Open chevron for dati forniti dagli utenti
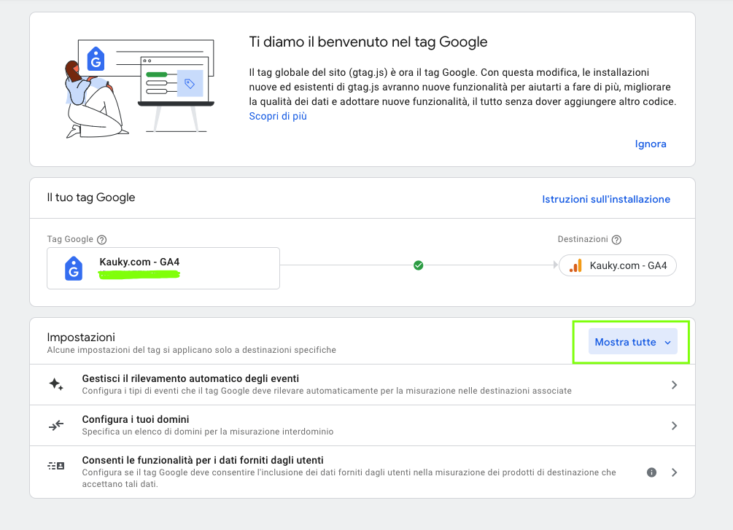This screenshot has width=733, height=530. coord(674,473)
